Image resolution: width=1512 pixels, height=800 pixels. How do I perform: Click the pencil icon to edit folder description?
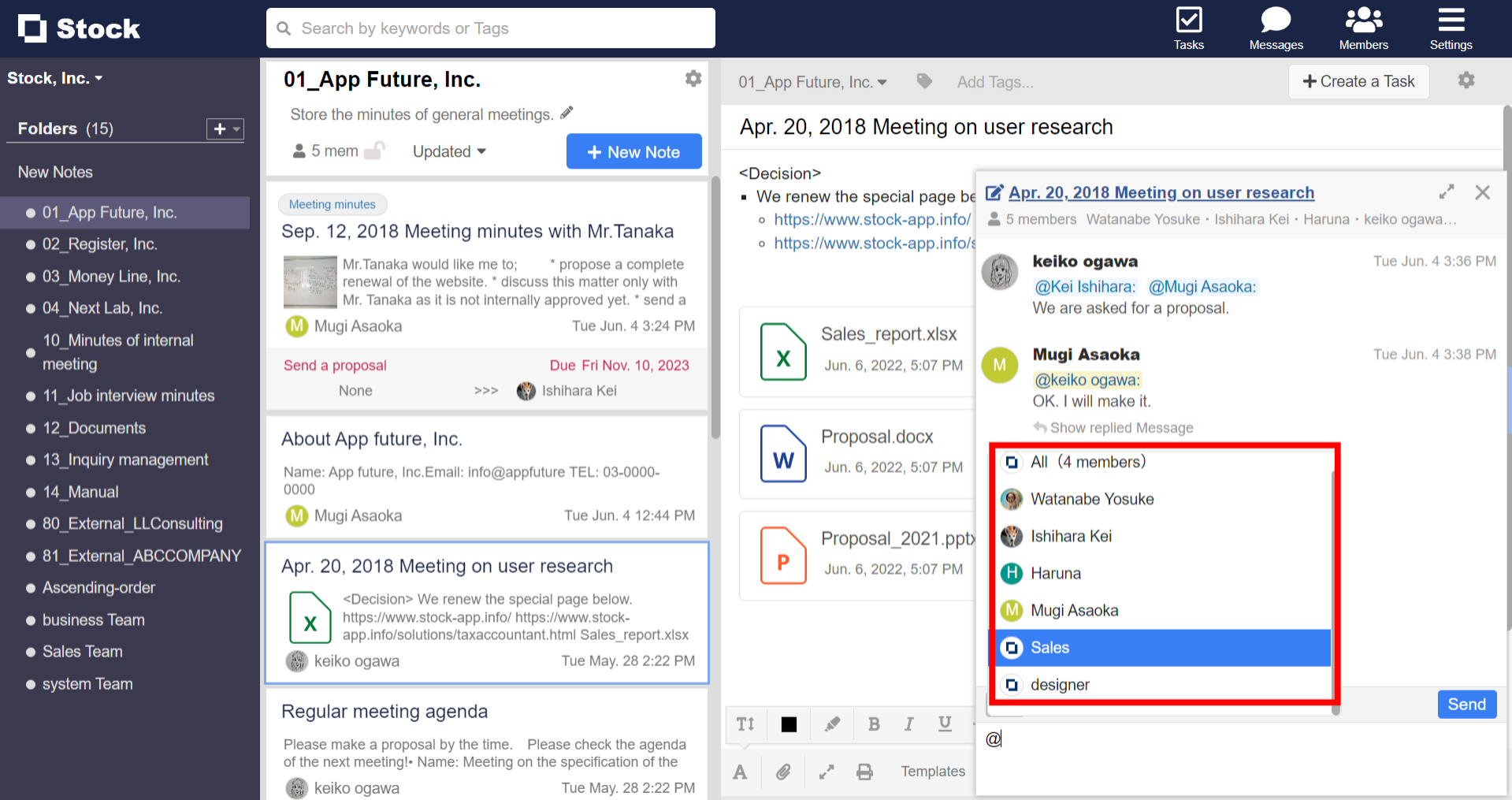[x=567, y=113]
